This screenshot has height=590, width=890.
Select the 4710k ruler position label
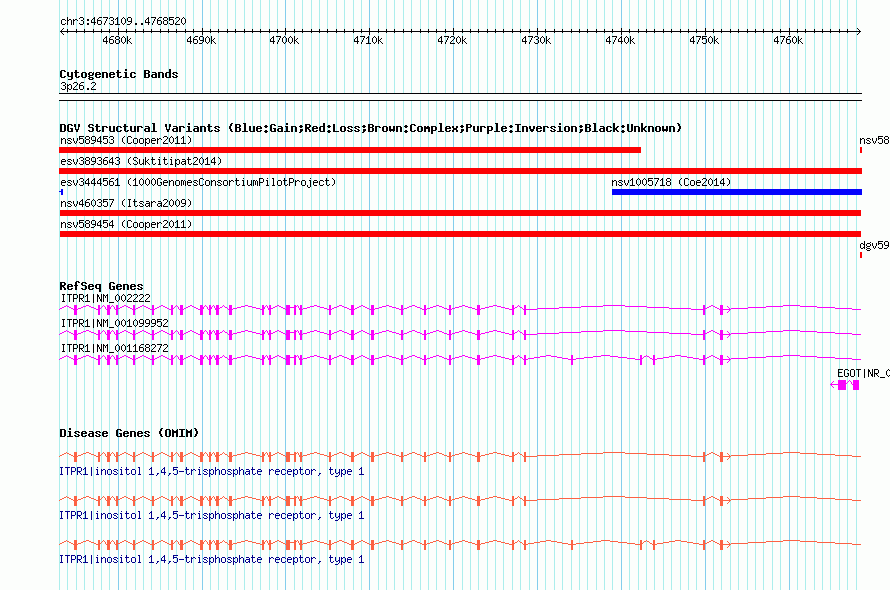[x=368, y=40]
